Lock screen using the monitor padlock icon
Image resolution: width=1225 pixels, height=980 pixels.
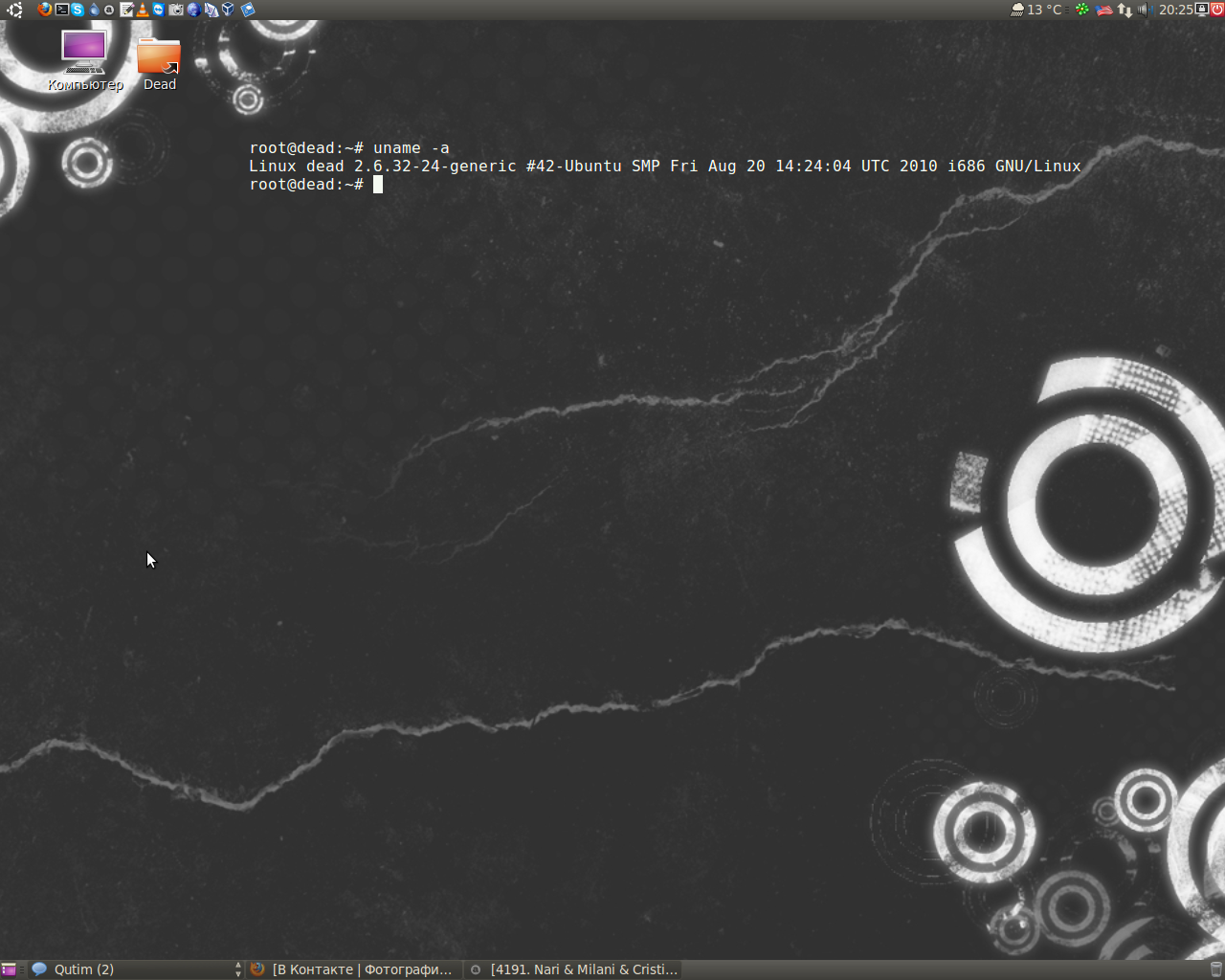[1202, 10]
